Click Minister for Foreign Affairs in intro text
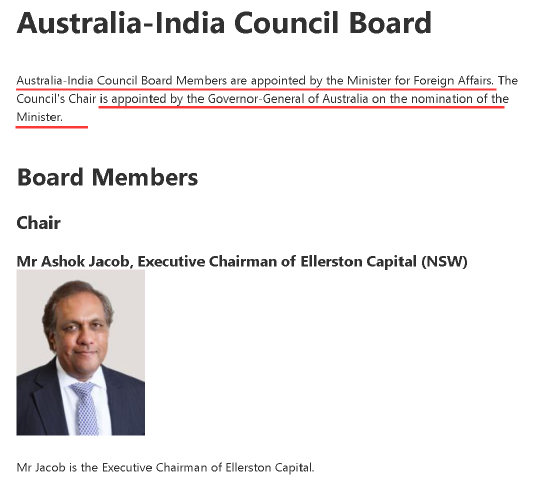The height and width of the screenshot is (485, 554). [x=419, y=81]
